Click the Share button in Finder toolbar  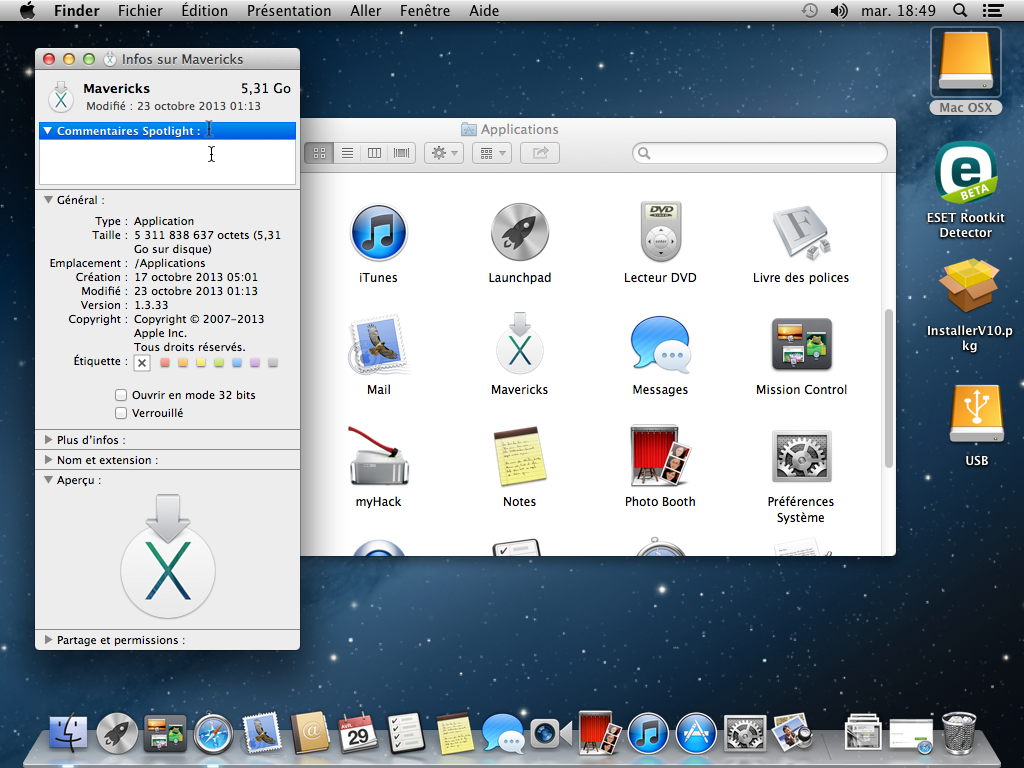point(540,153)
